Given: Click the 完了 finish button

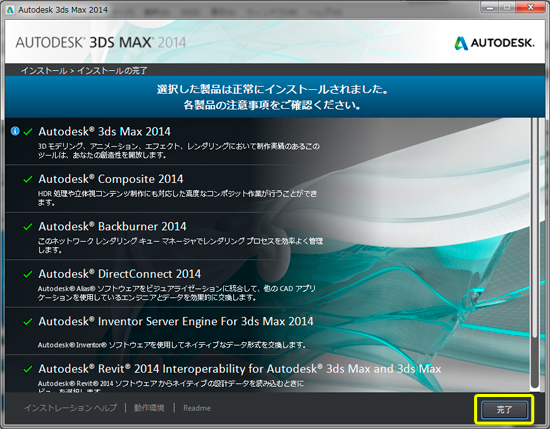Looking at the screenshot, I should (504, 409).
